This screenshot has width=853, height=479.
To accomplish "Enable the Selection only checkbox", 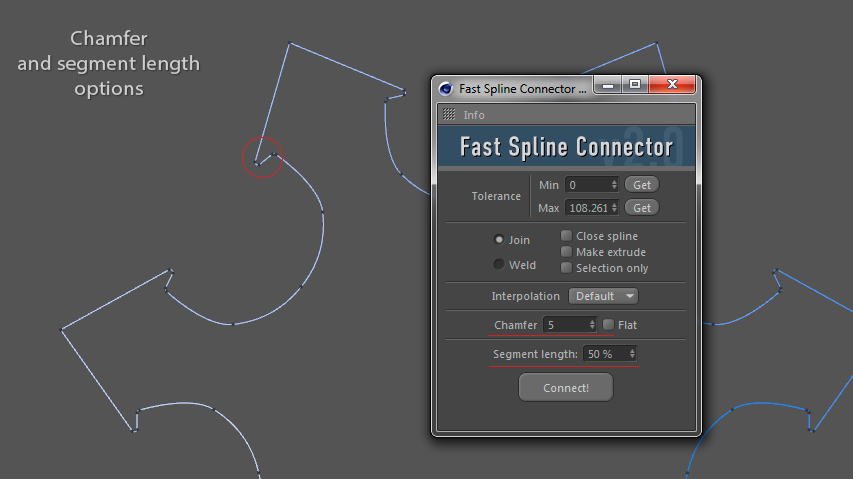I will point(566,268).
